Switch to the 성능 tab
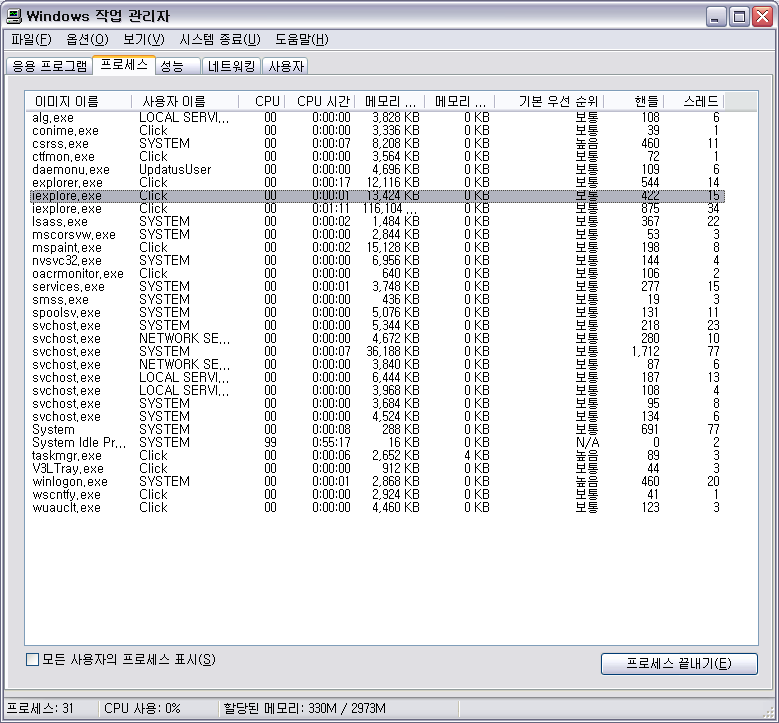The image size is (779, 723). pyautogui.click(x=172, y=66)
